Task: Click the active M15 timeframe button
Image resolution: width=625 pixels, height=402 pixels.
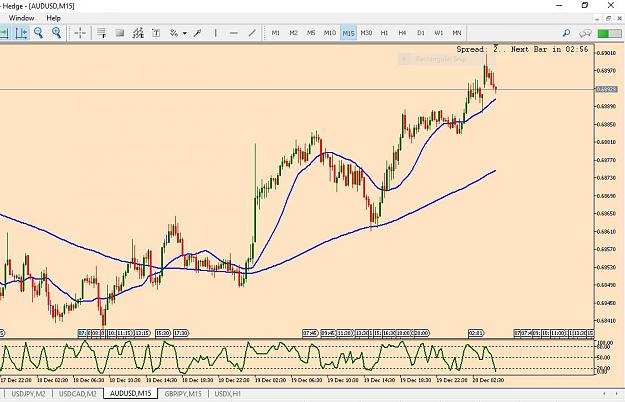Action: click(x=348, y=33)
